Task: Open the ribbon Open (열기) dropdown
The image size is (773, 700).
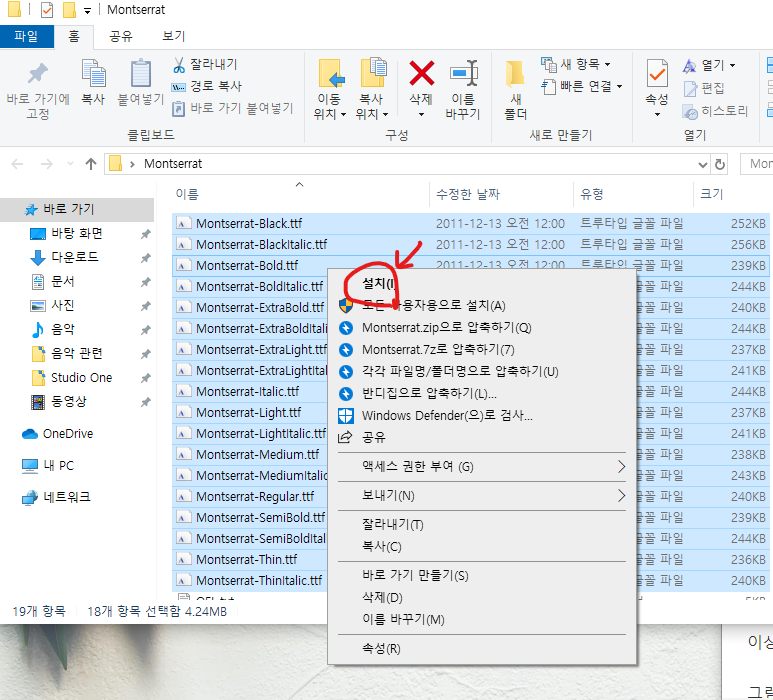Action: pos(709,65)
